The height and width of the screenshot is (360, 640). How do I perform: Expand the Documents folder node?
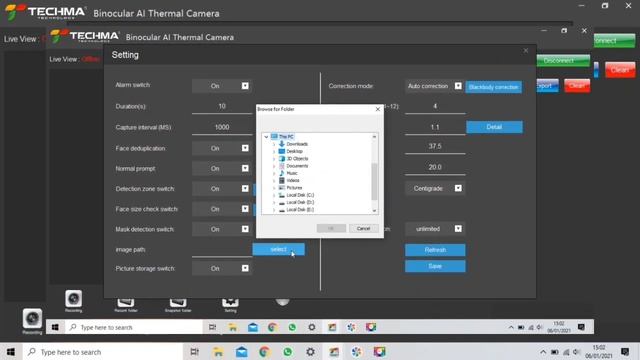click(x=274, y=167)
